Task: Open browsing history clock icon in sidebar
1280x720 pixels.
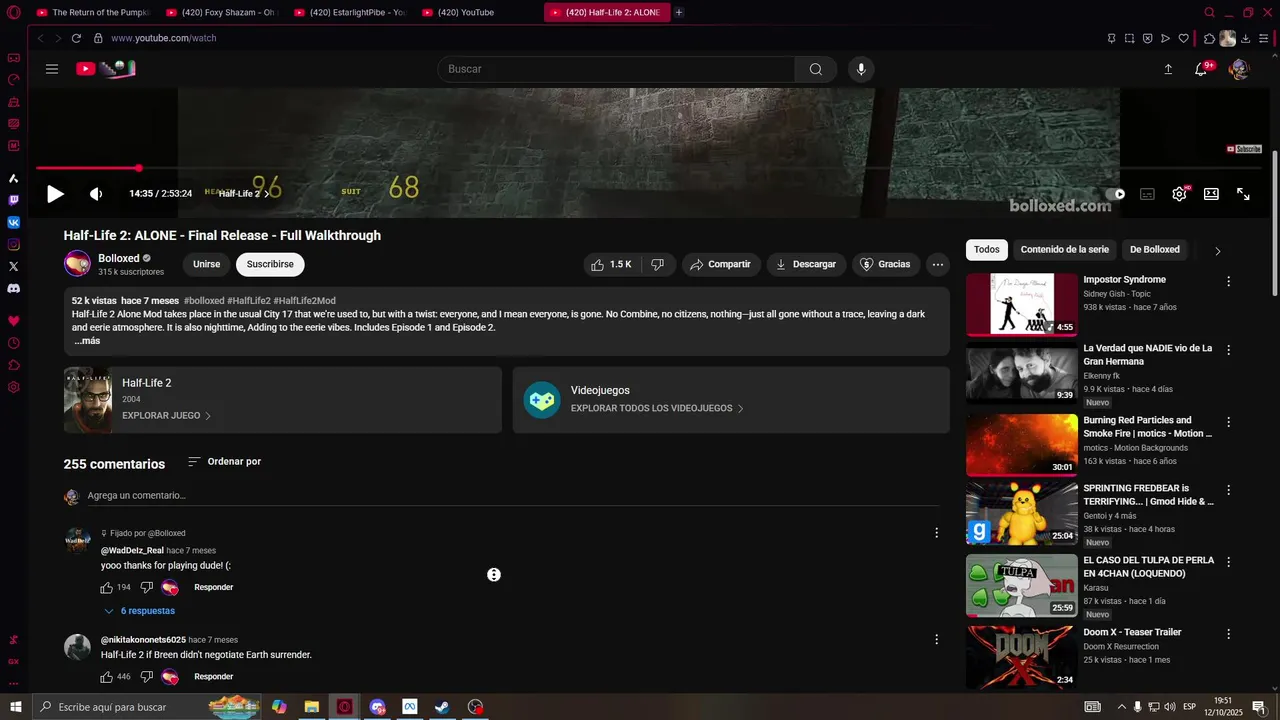Action: point(13,343)
